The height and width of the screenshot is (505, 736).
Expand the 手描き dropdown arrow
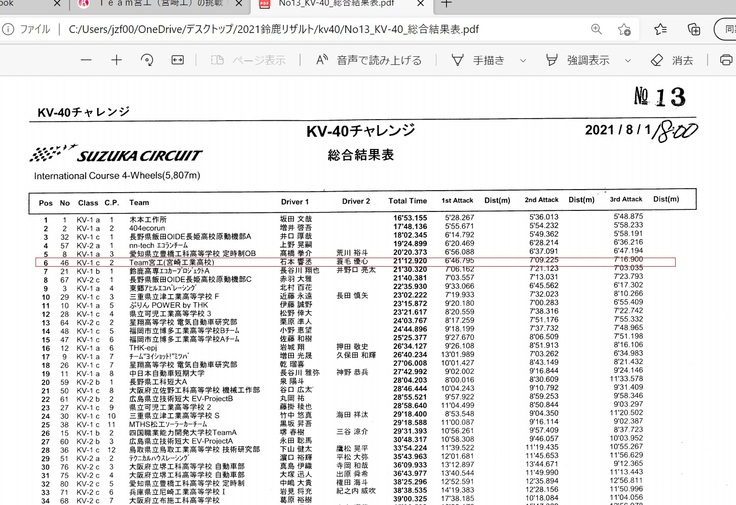[x=523, y=60]
